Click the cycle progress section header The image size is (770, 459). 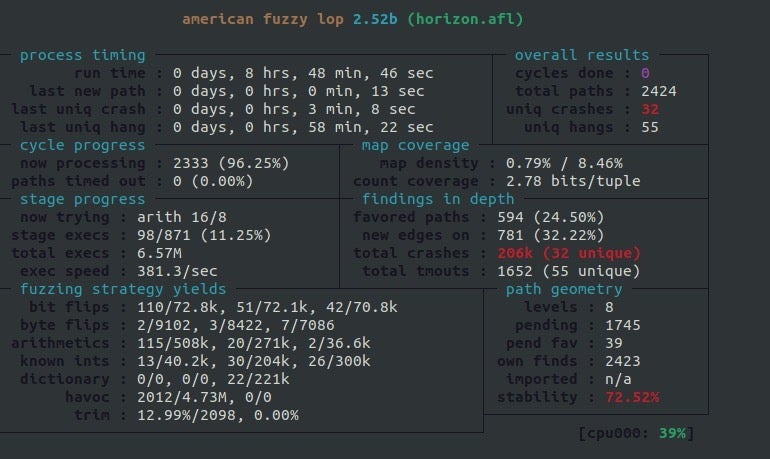82,145
